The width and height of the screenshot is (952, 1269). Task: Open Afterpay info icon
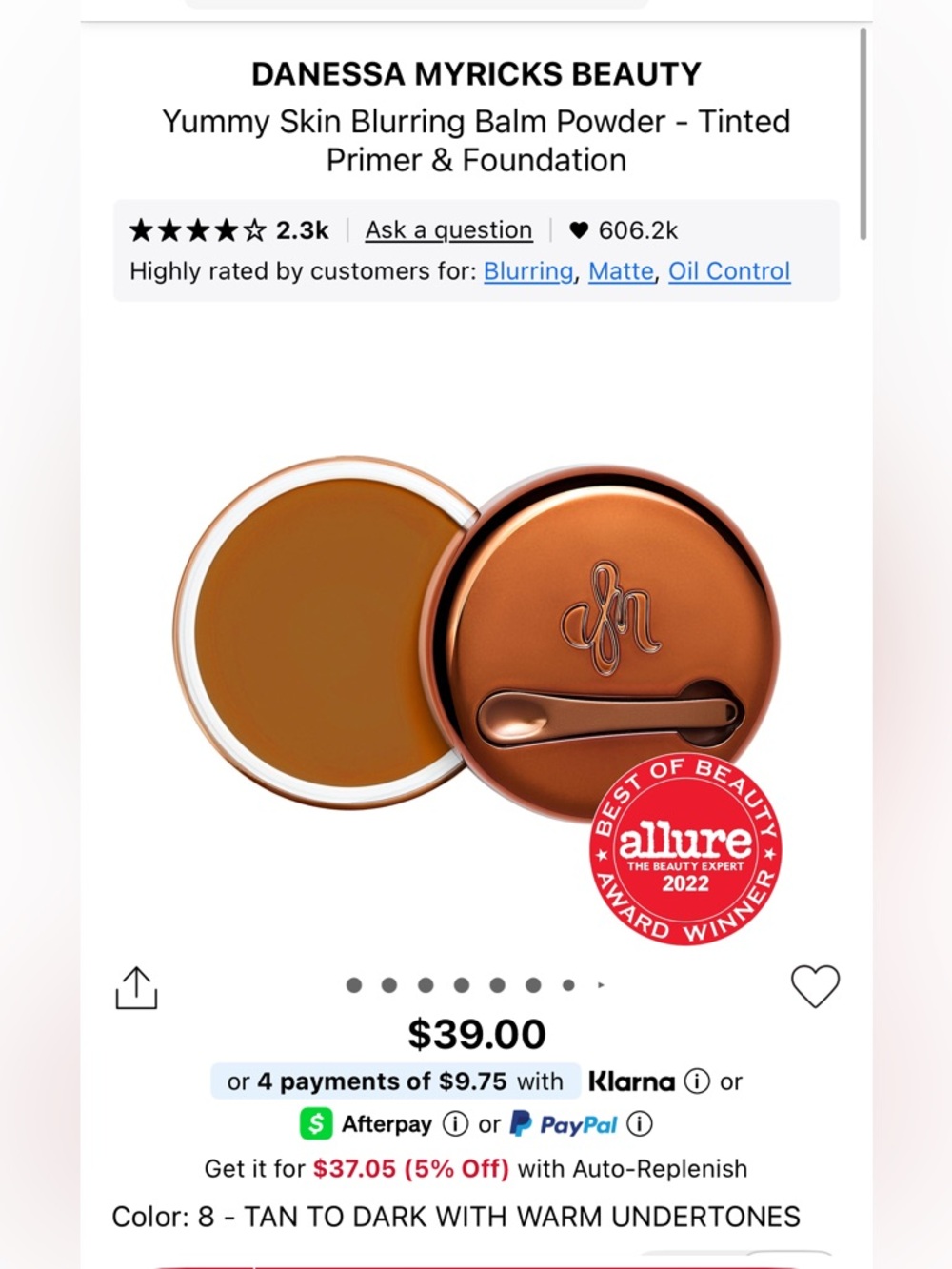point(456,1124)
